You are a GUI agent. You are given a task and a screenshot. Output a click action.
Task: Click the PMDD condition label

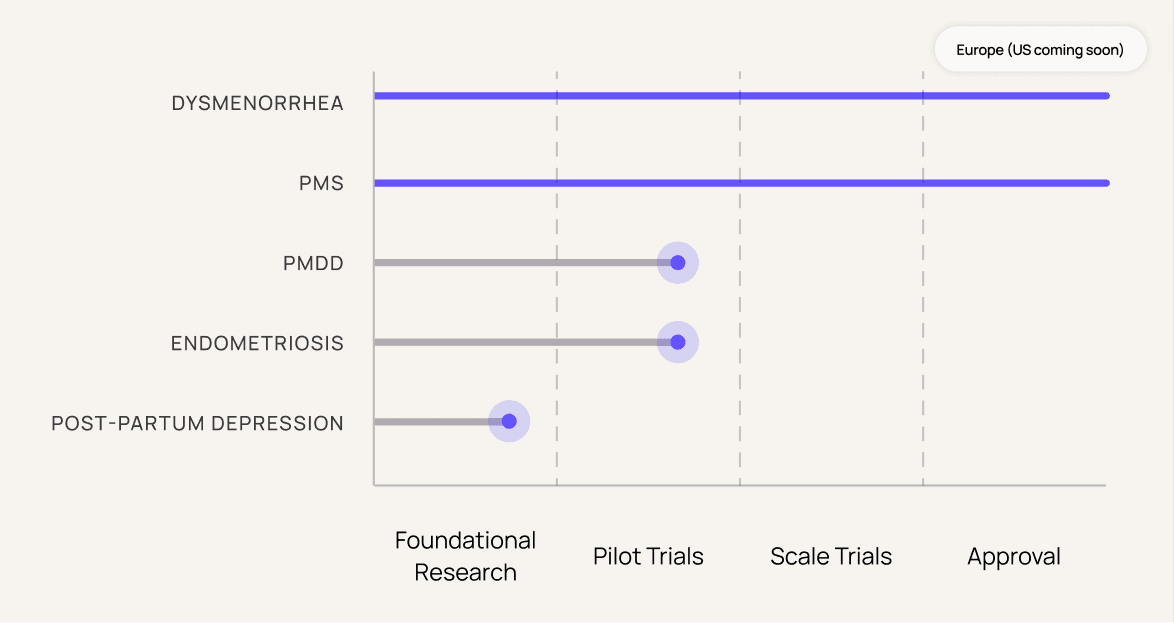tap(313, 264)
